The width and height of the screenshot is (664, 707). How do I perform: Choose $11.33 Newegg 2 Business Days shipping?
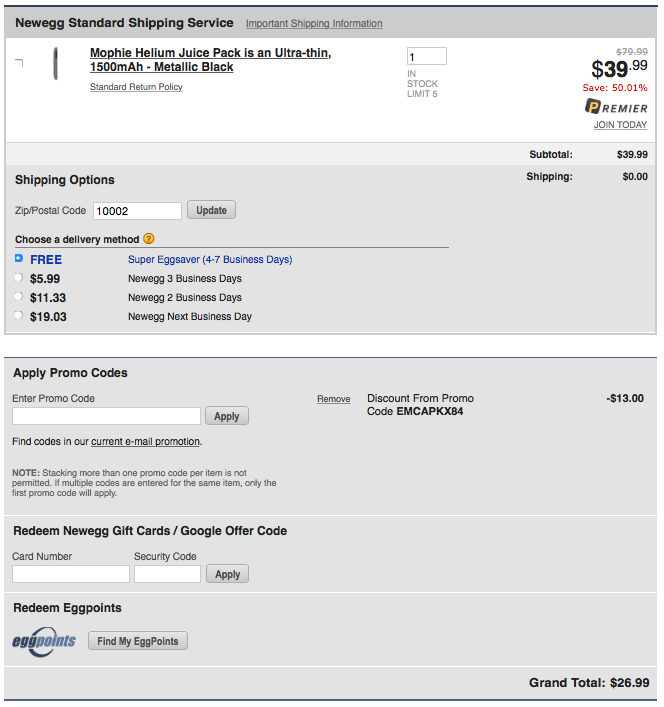18,296
